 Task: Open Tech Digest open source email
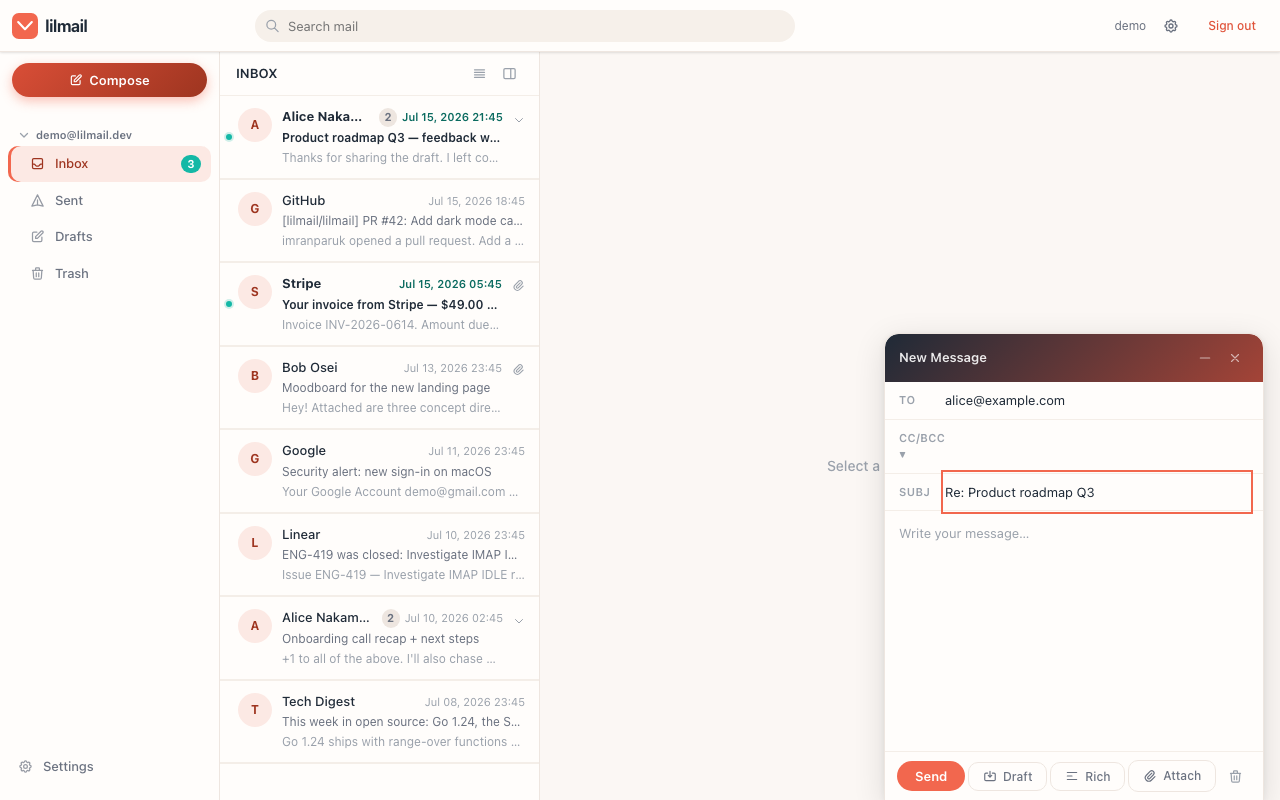coord(380,722)
